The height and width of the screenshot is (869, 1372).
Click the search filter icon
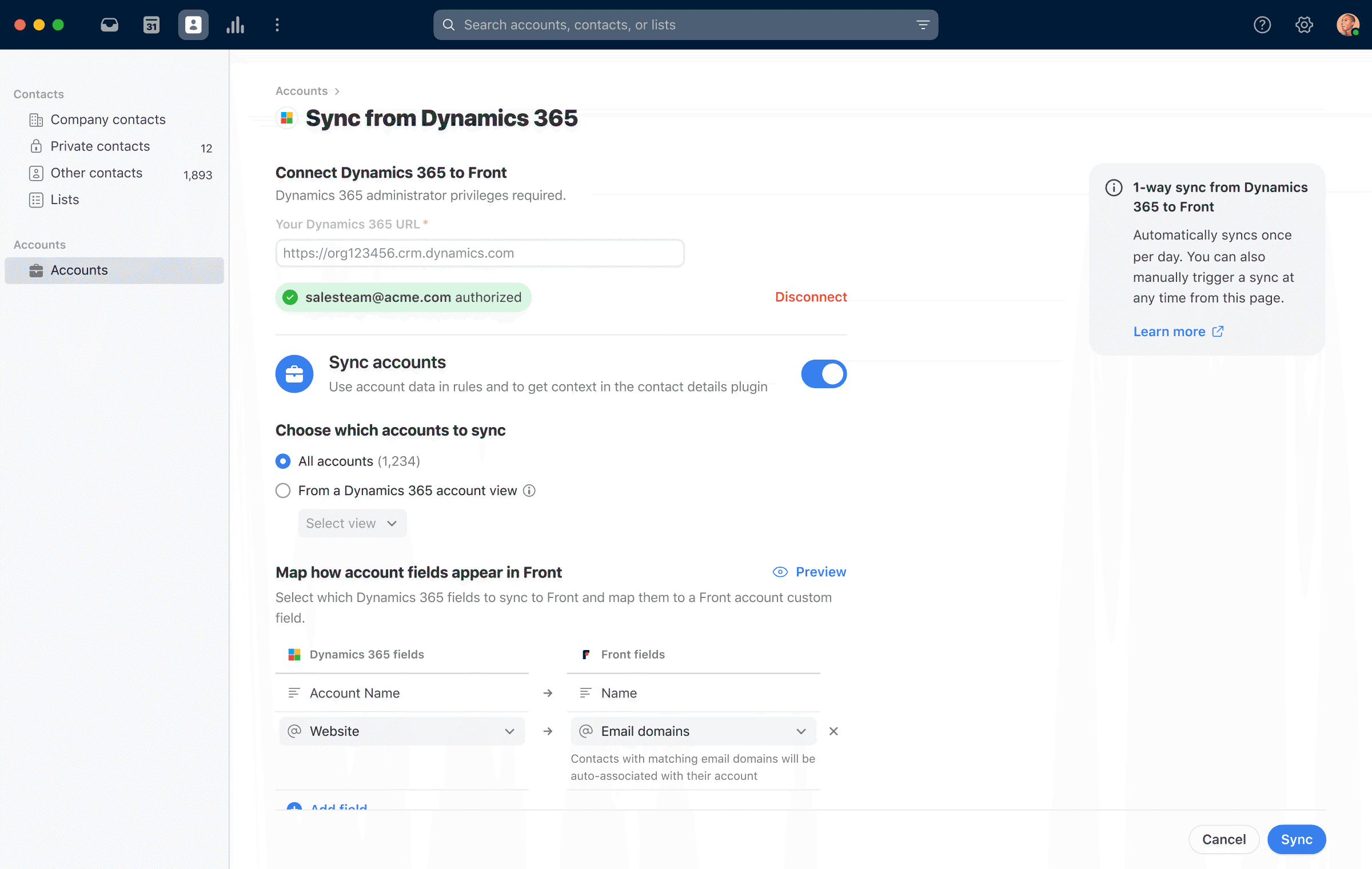click(x=923, y=25)
